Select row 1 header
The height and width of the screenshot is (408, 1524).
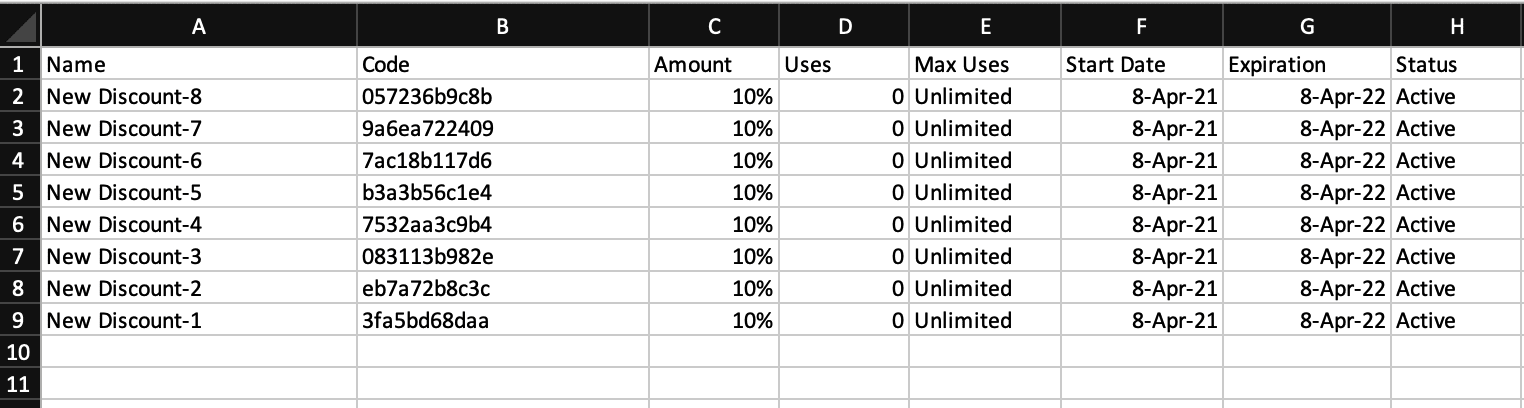click(20, 65)
